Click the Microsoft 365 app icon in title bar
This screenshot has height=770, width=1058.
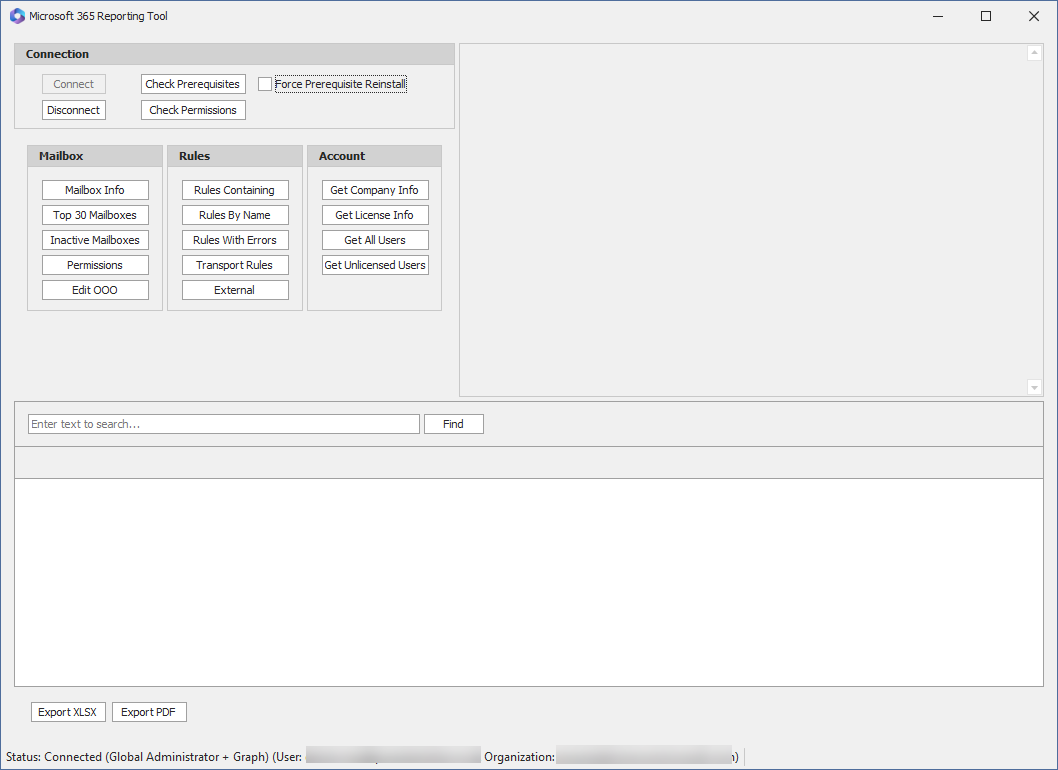pyautogui.click(x=17, y=16)
